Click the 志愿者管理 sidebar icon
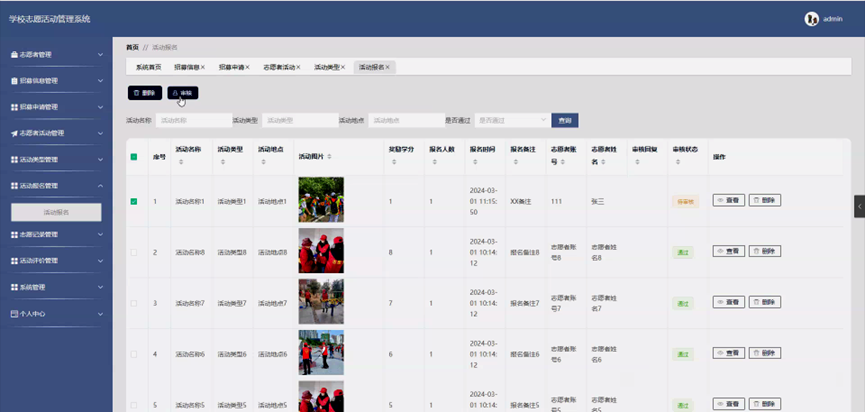Viewport: 865px width, 412px height. pyautogui.click(x=14, y=55)
